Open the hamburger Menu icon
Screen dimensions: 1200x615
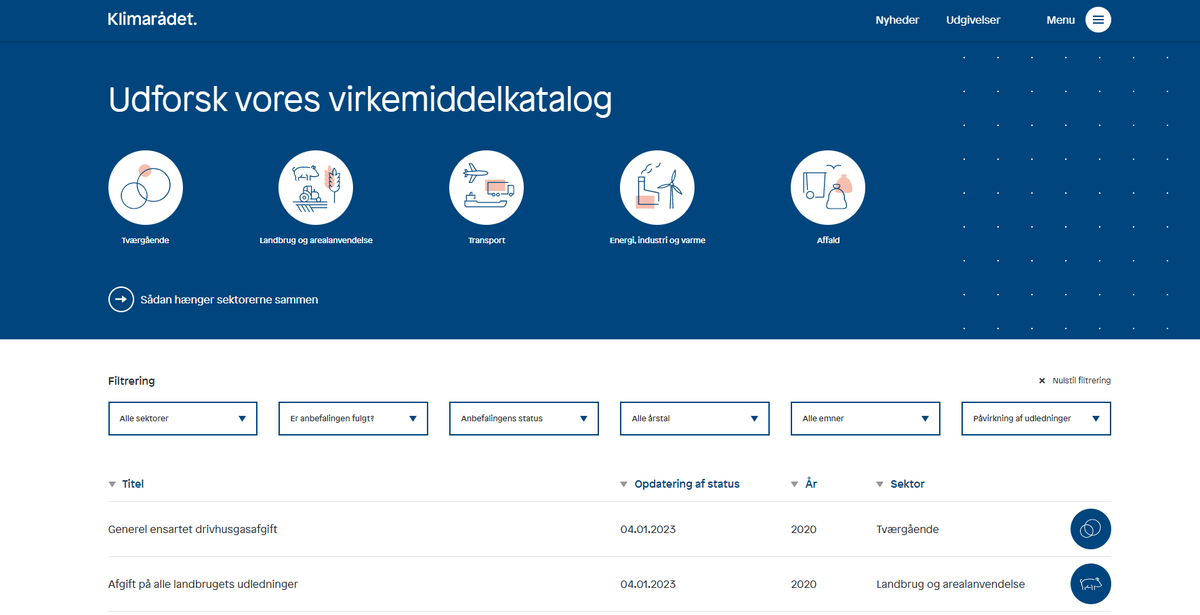click(1097, 19)
